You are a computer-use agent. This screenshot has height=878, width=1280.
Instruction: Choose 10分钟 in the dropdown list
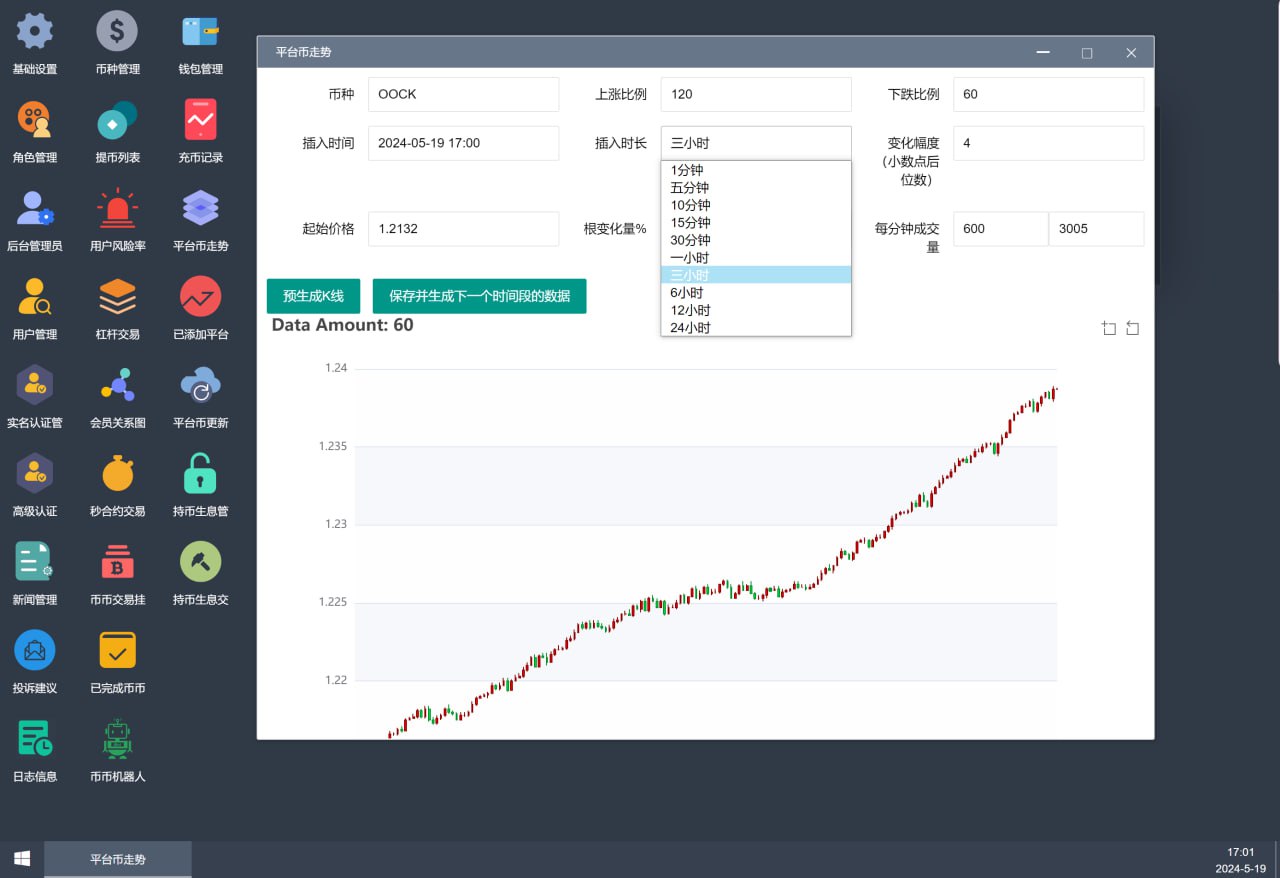[x=756, y=205]
